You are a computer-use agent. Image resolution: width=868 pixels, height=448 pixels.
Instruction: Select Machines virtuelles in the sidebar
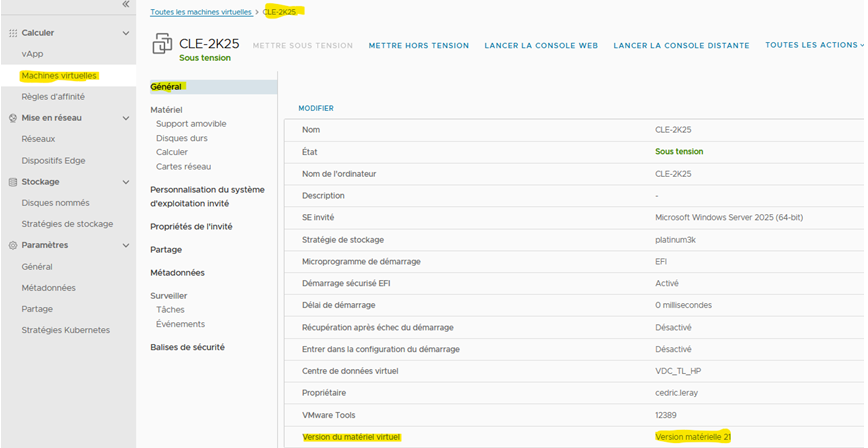59,75
